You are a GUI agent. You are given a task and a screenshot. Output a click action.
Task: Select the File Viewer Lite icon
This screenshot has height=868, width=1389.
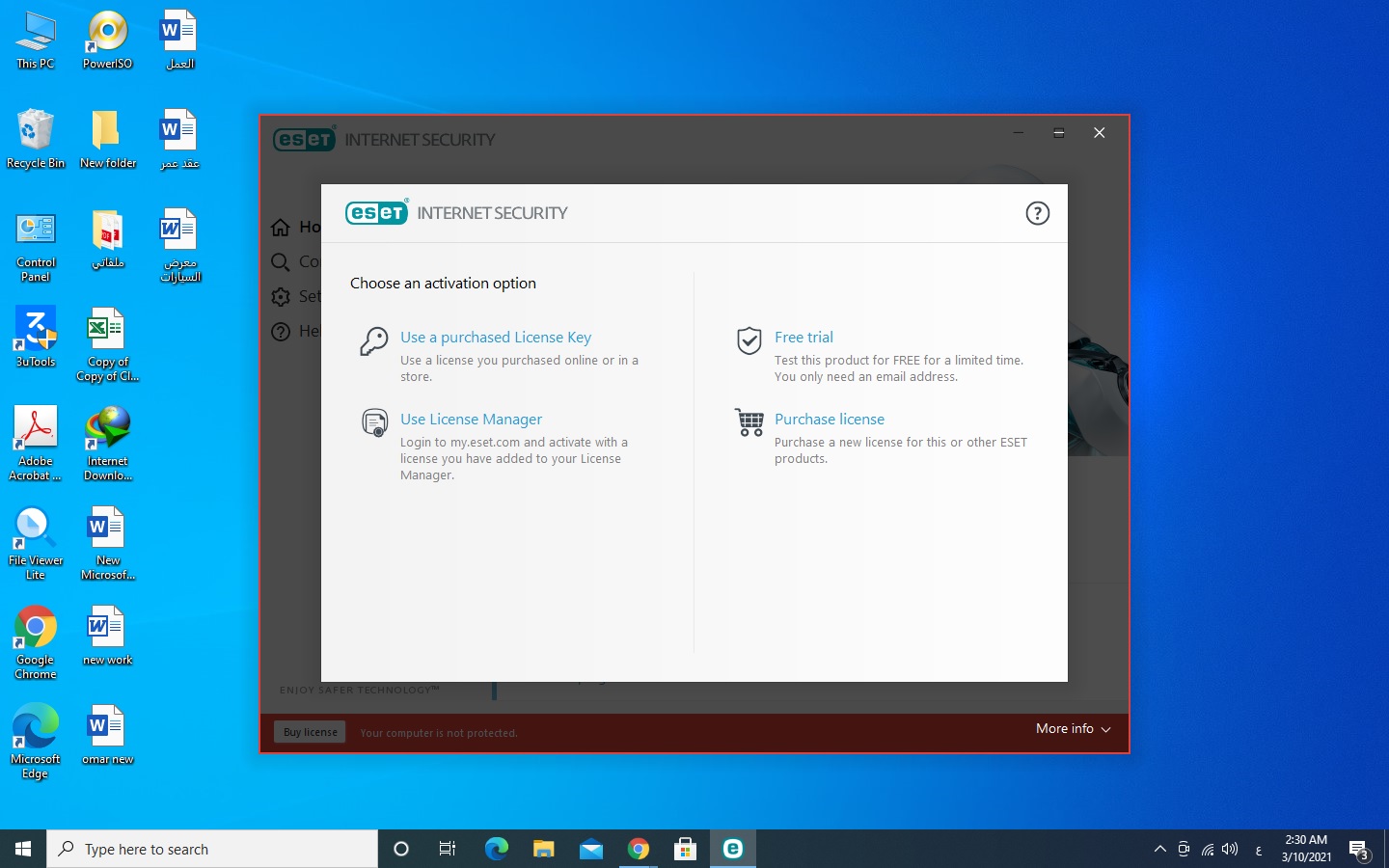[x=36, y=543]
